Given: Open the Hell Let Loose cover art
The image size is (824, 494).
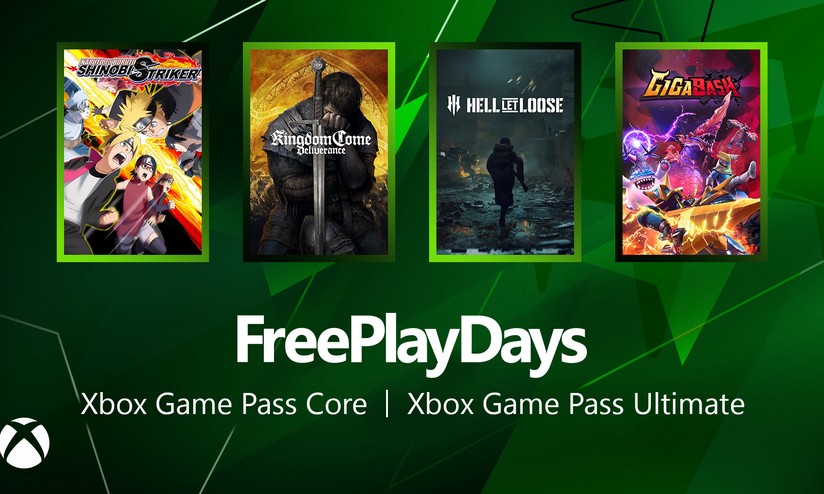Looking at the screenshot, I should tap(505, 152).
